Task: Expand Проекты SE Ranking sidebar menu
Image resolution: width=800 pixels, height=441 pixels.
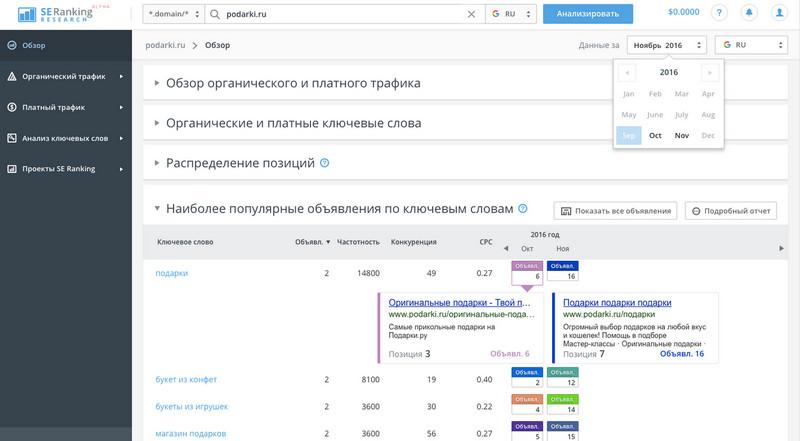Action: (x=66, y=169)
